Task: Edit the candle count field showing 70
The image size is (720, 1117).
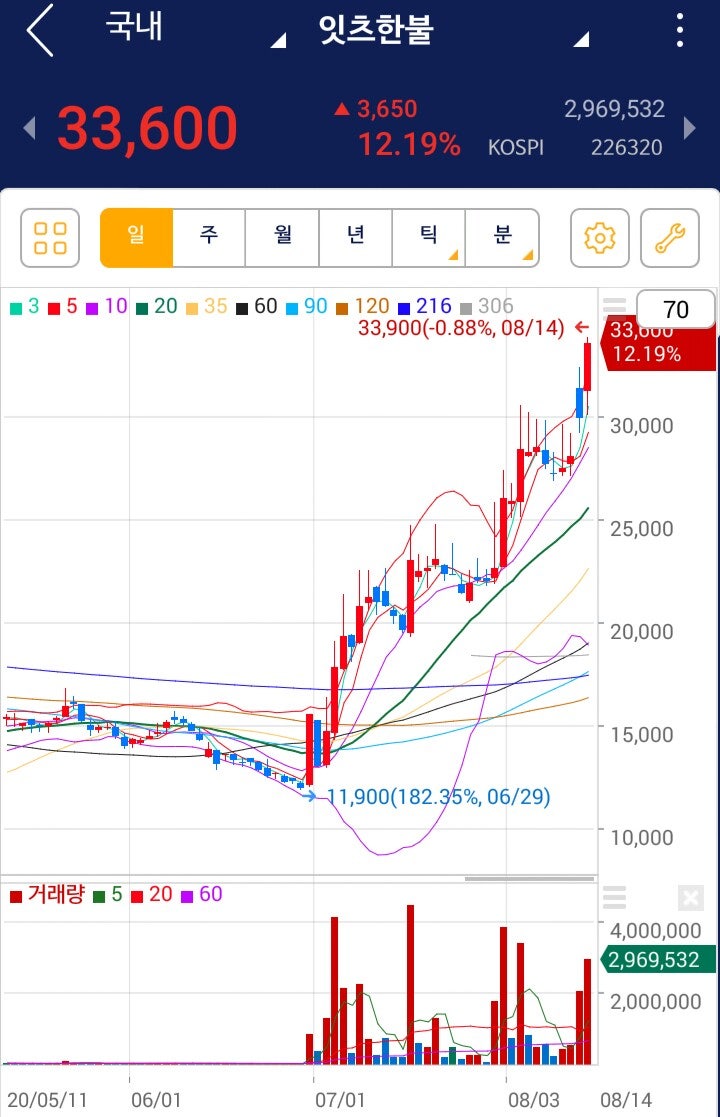Action: pyautogui.click(x=675, y=309)
